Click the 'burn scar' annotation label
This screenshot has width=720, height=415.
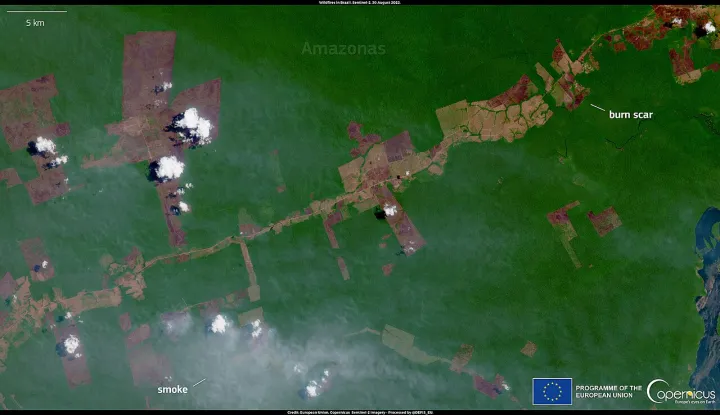coord(630,115)
